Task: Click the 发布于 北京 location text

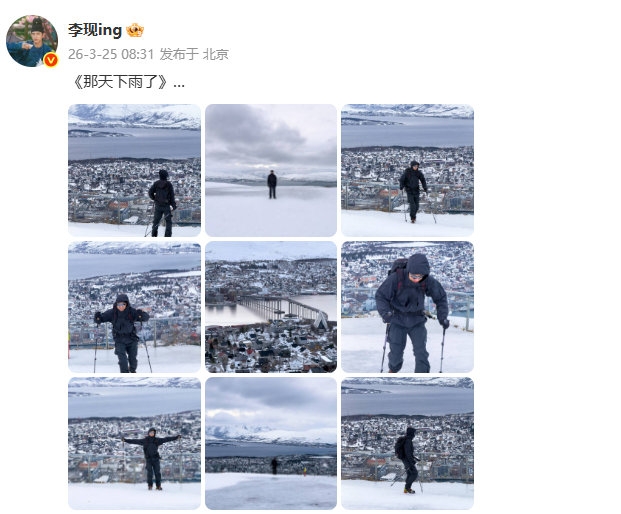Action: click(x=194, y=54)
